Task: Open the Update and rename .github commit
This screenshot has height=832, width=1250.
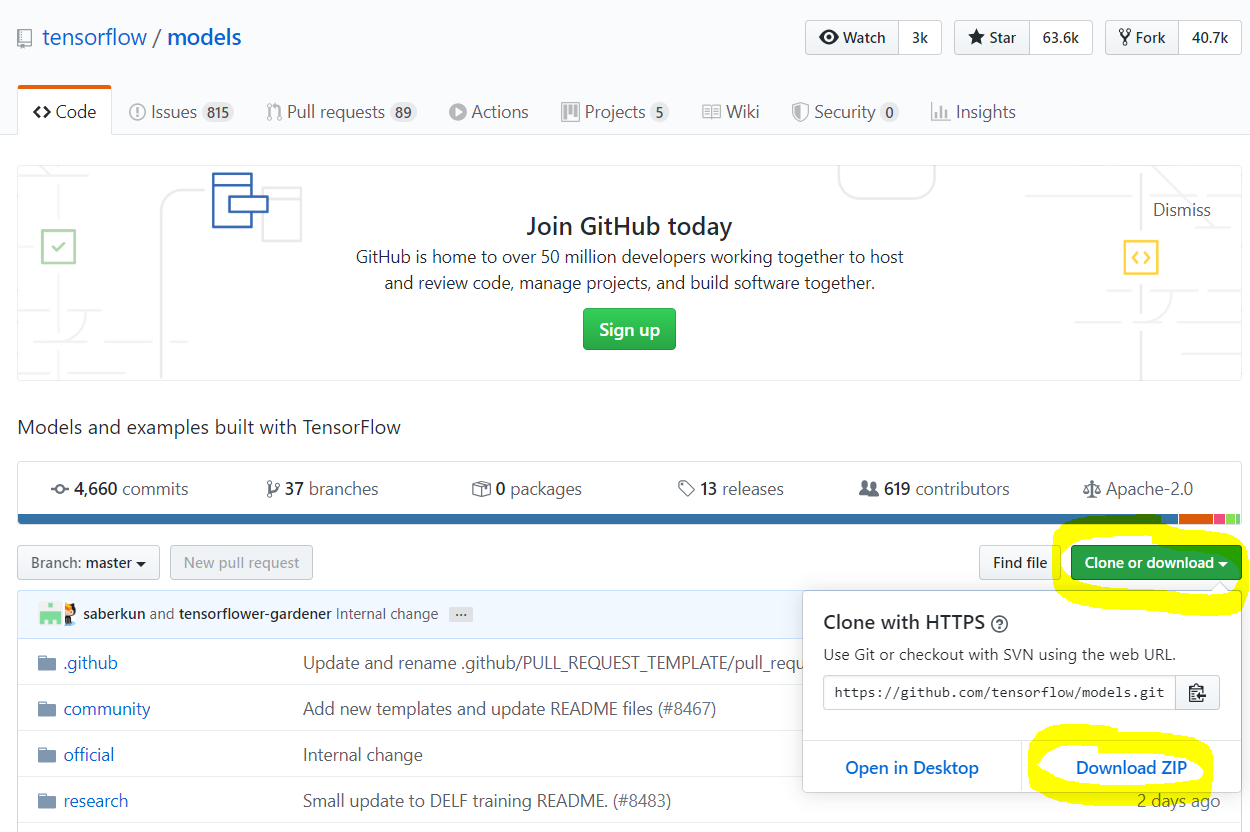Action: pyautogui.click(x=553, y=663)
